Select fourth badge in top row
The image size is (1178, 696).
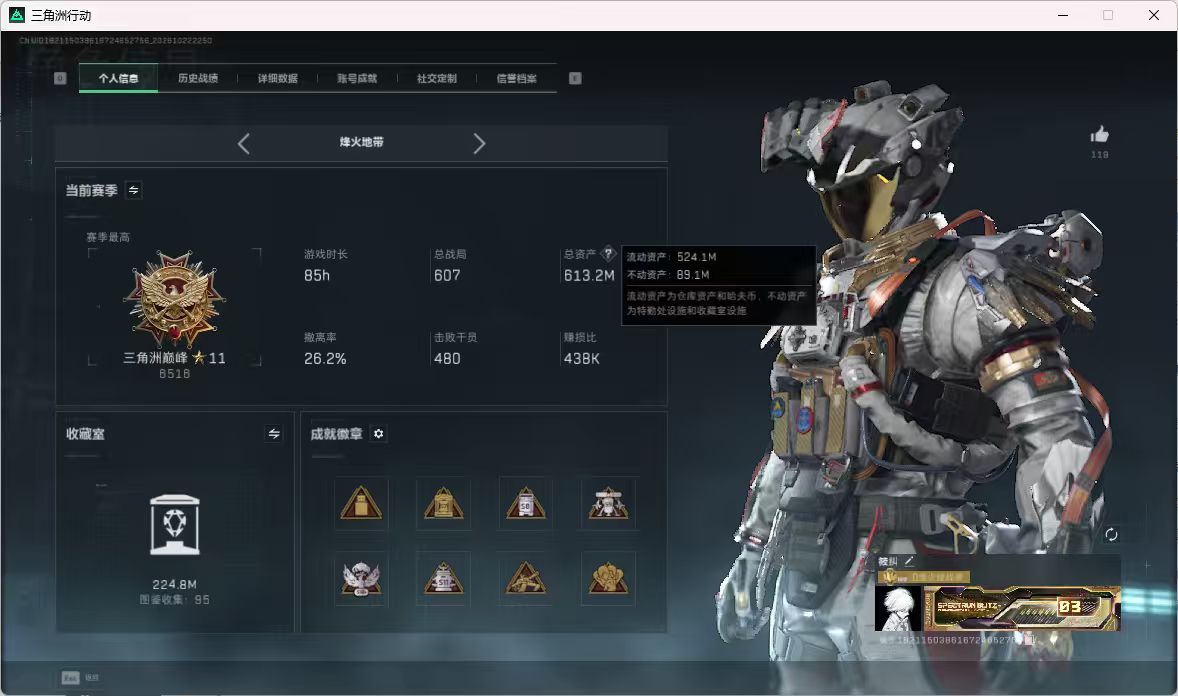(609, 504)
